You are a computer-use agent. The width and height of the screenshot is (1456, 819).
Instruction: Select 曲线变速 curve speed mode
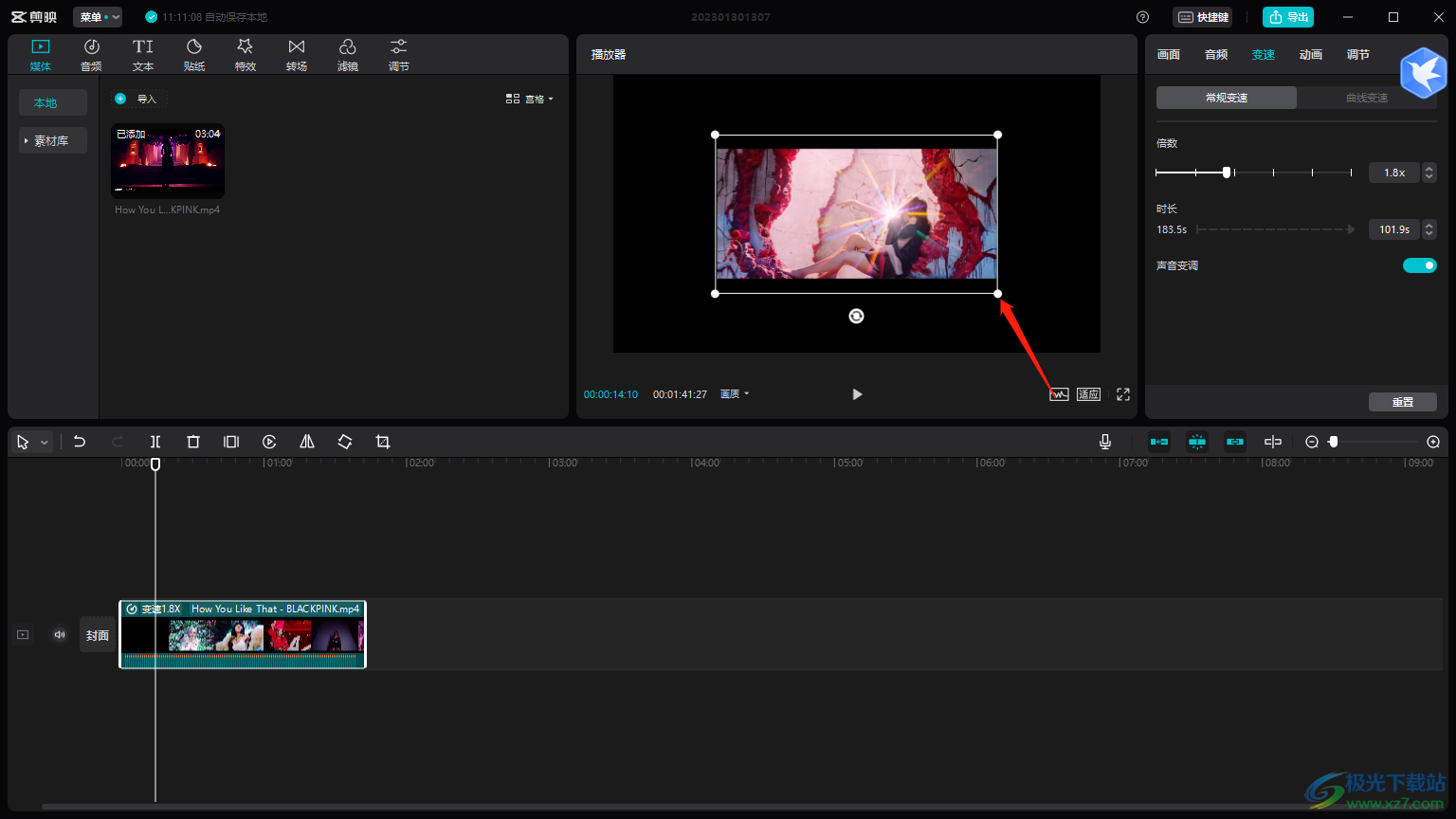tap(1367, 98)
